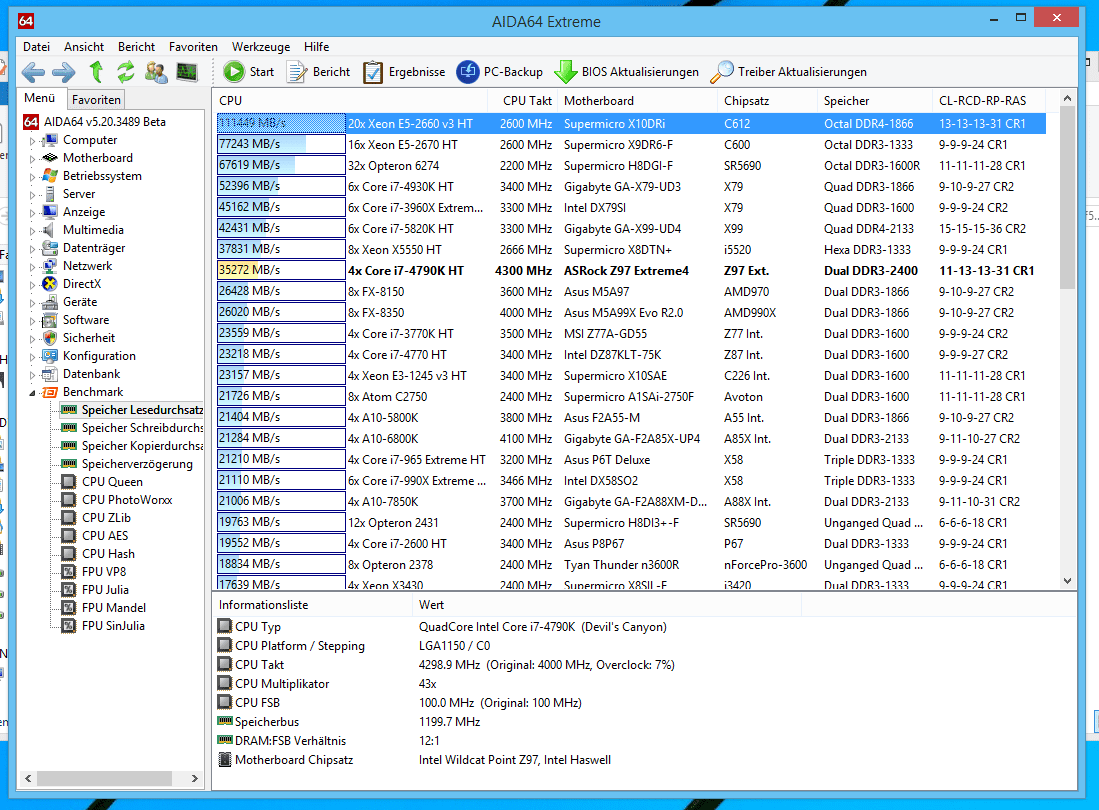Open the Datei menu
This screenshot has width=1099, height=810.
pyautogui.click(x=36, y=47)
